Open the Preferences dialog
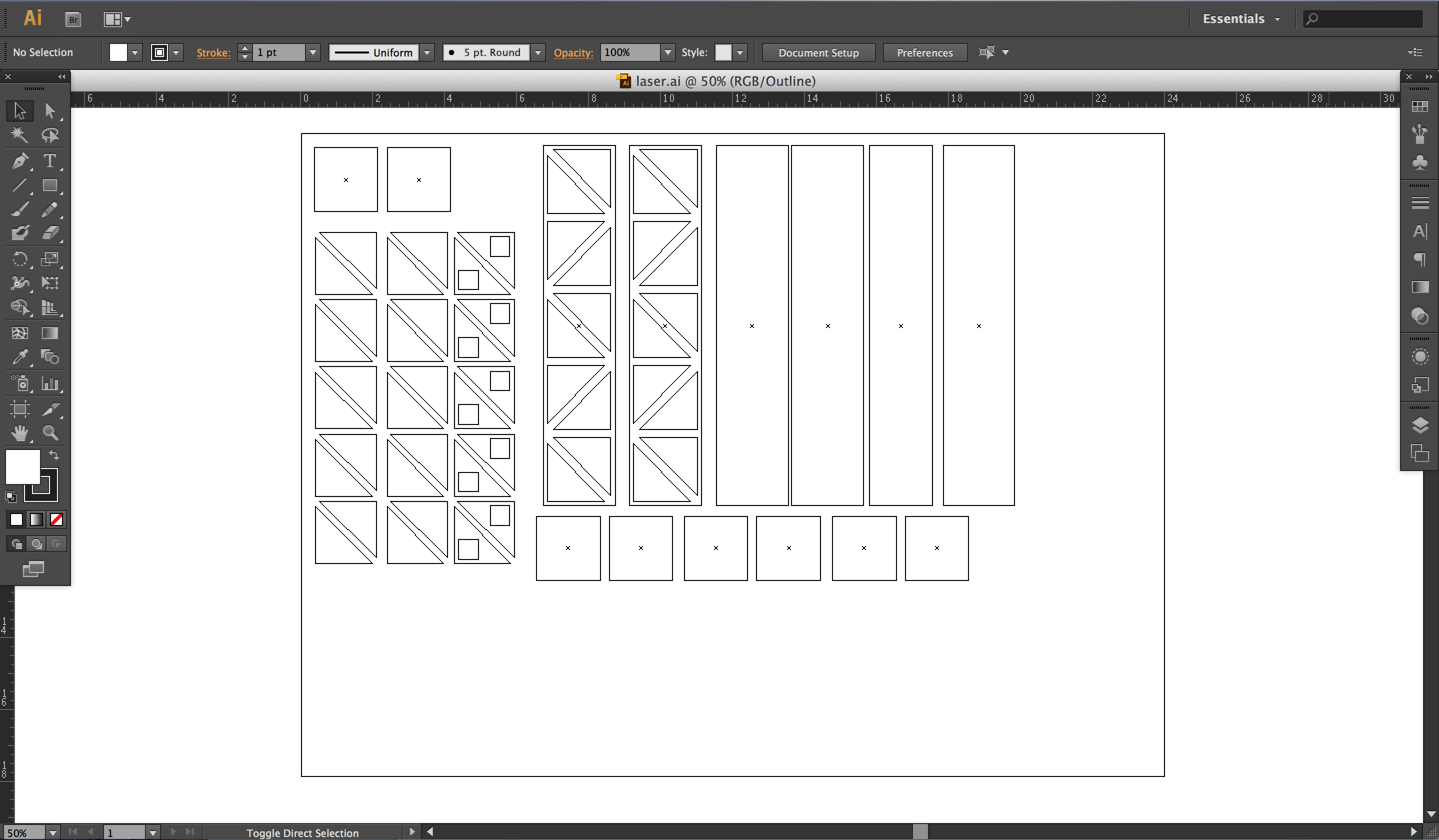Viewport: 1439px width, 840px height. pyautogui.click(x=924, y=52)
